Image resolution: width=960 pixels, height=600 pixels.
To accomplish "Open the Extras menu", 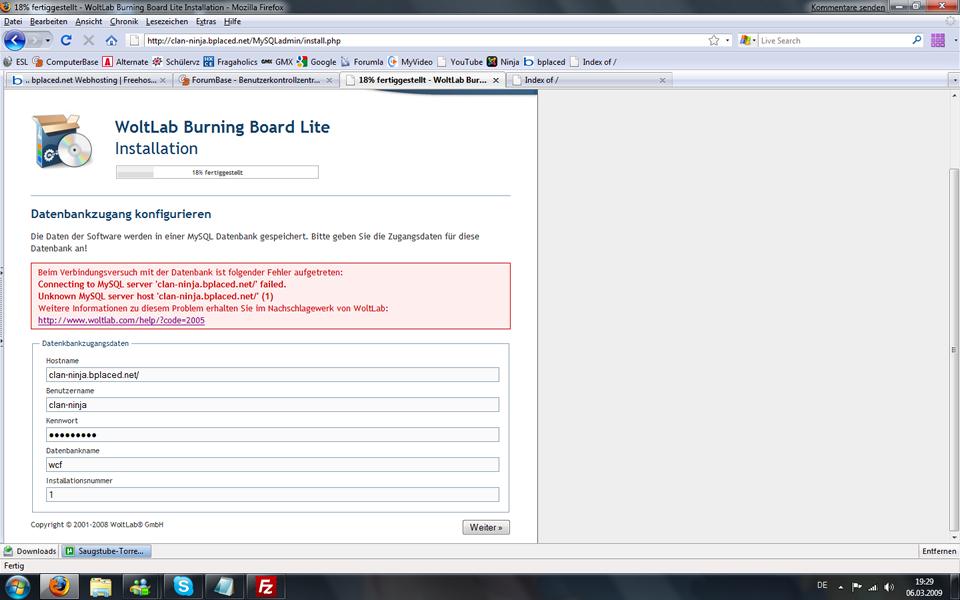I will click(206, 21).
